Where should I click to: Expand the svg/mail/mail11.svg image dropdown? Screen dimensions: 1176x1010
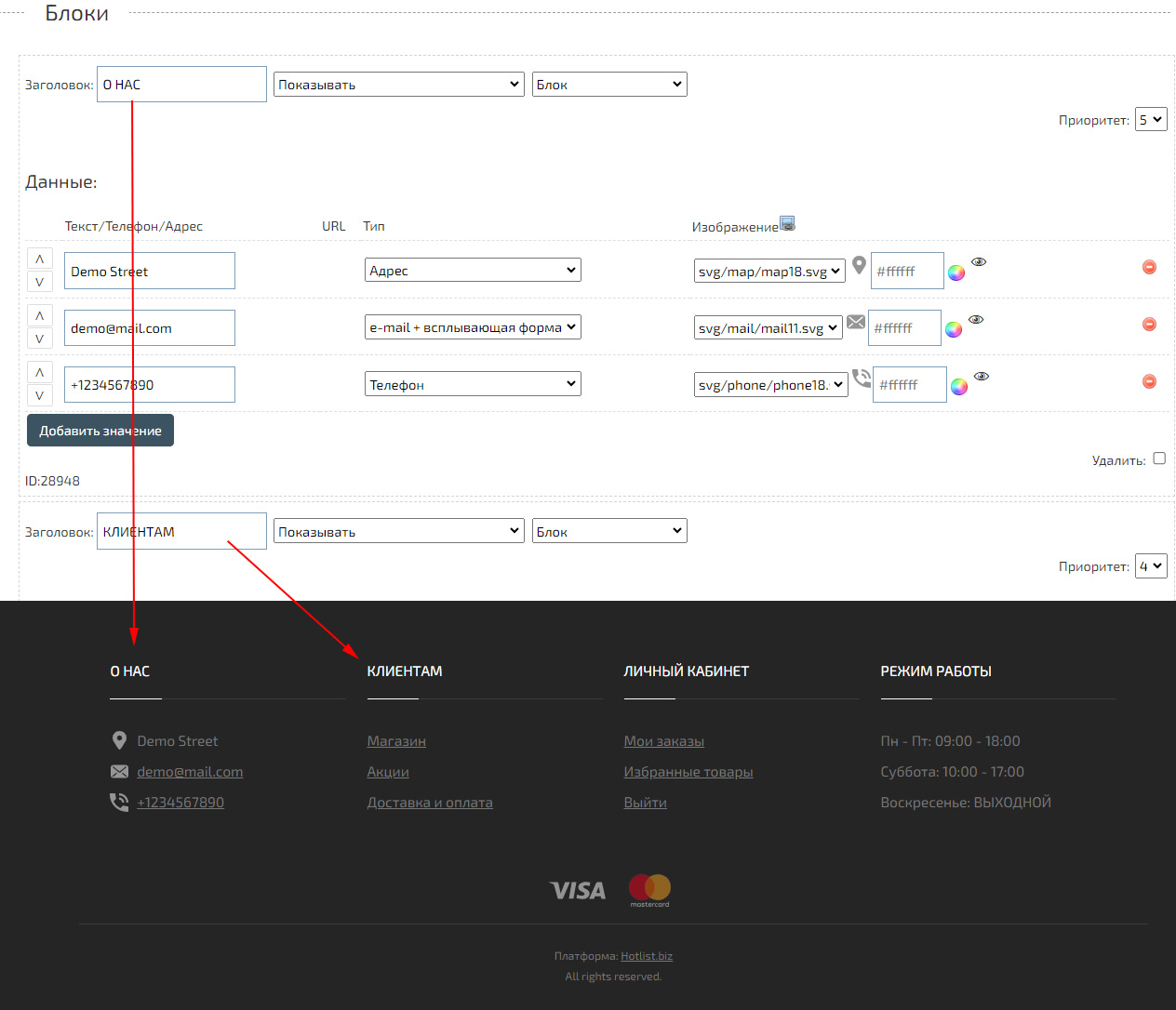(768, 327)
